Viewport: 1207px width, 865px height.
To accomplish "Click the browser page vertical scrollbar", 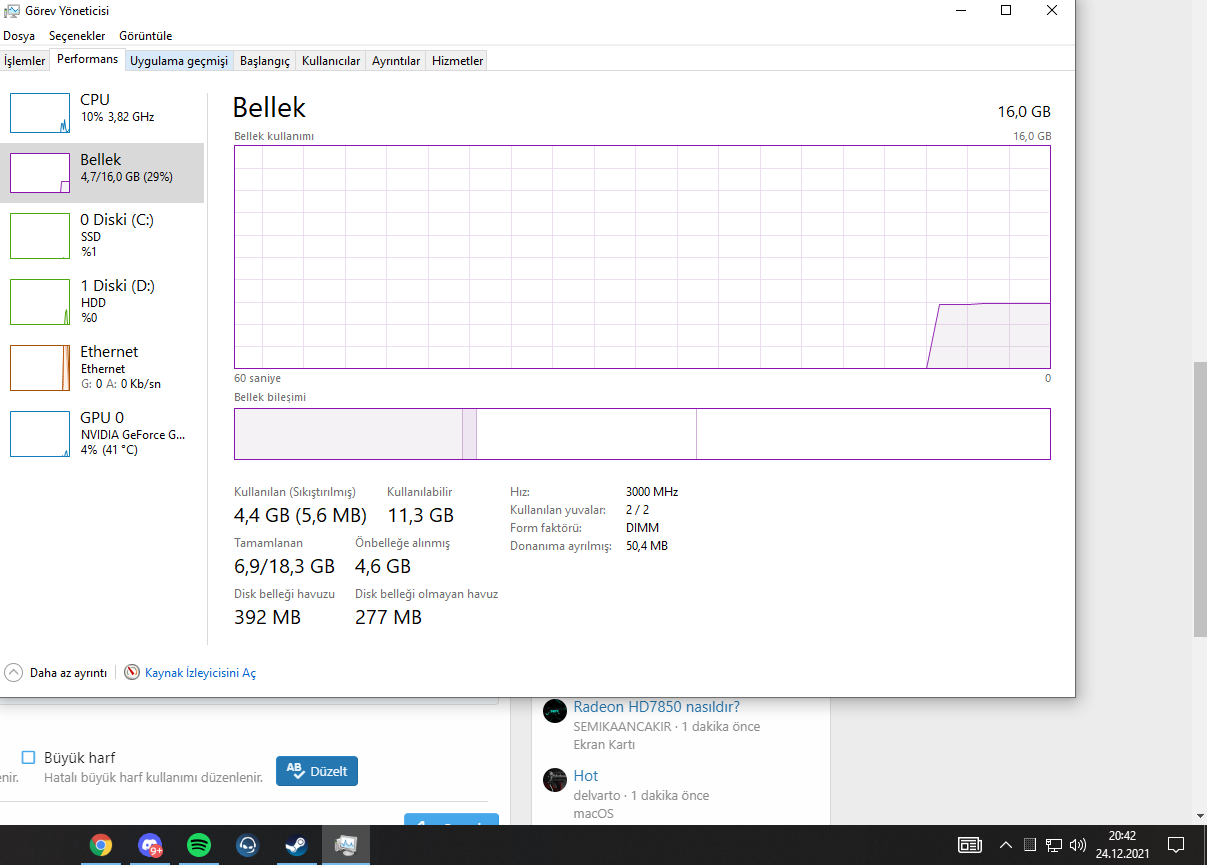I will [x=1200, y=500].
